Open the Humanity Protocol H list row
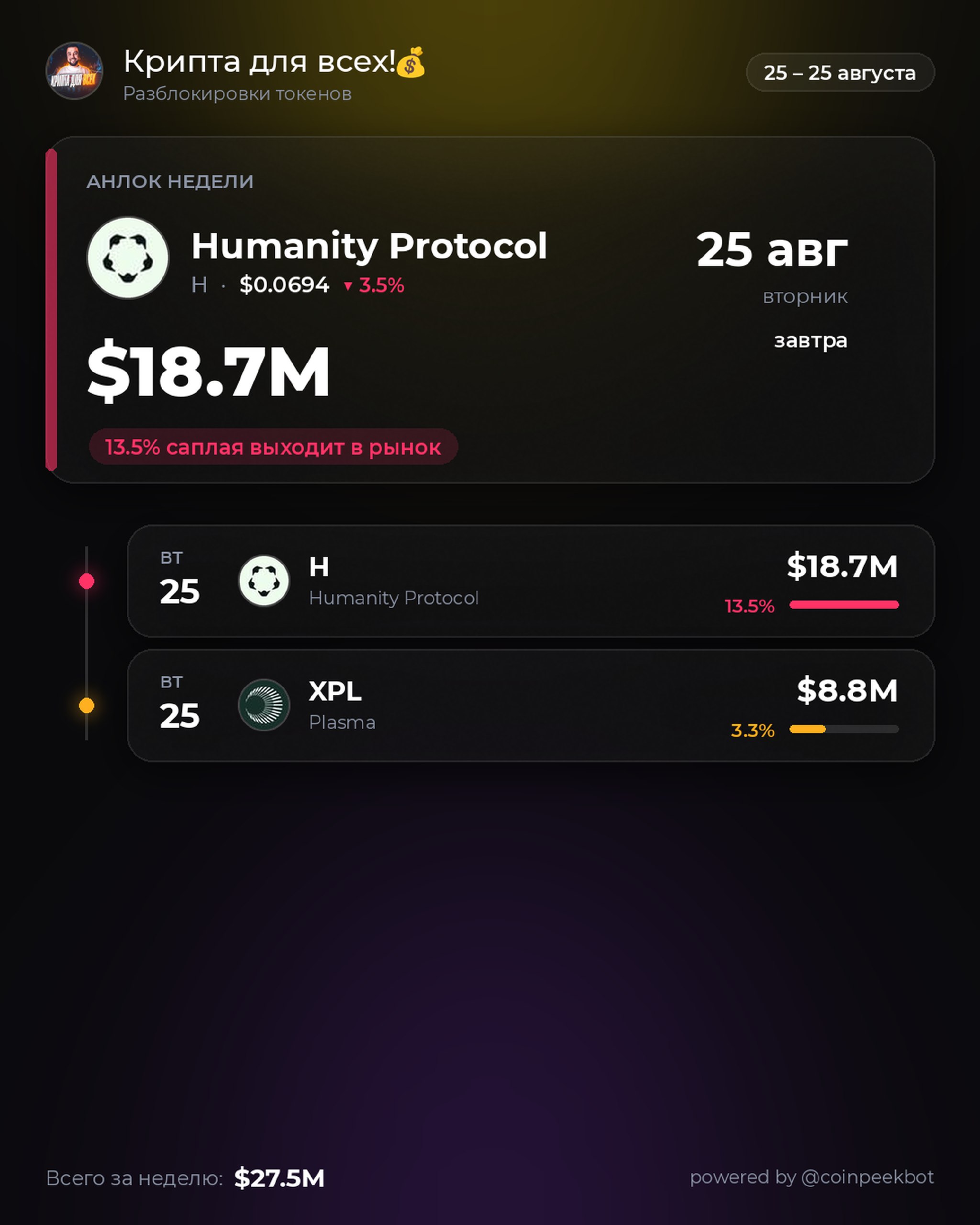Viewport: 980px width, 1225px height. [531, 581]
